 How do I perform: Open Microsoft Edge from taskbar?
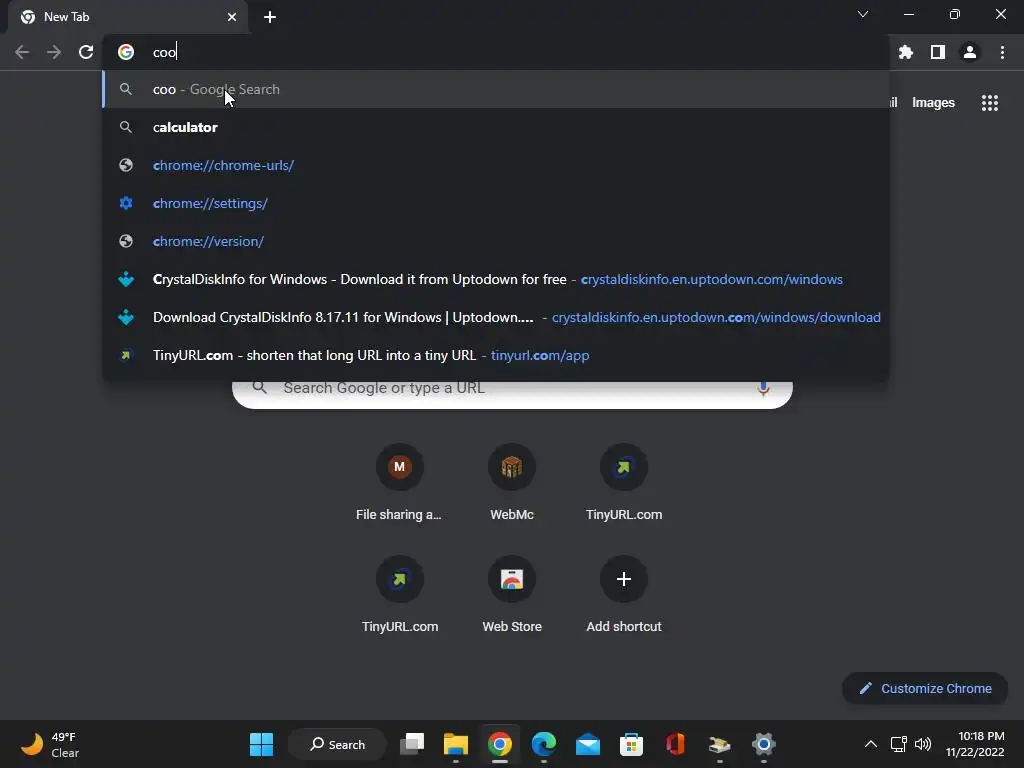click(x=543, y=744)
